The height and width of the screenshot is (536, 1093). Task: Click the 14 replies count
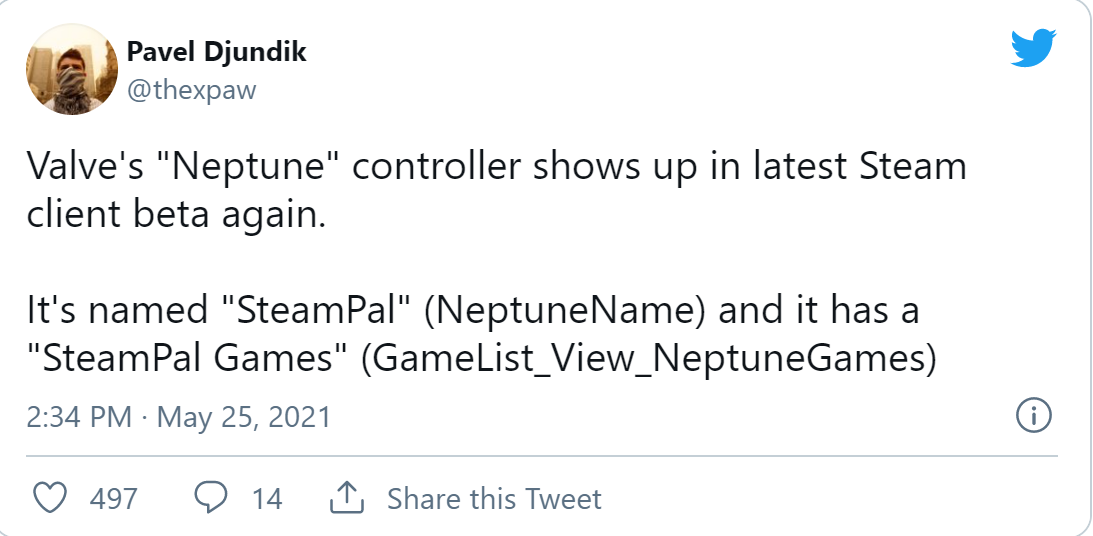click(x=267, y=498)
